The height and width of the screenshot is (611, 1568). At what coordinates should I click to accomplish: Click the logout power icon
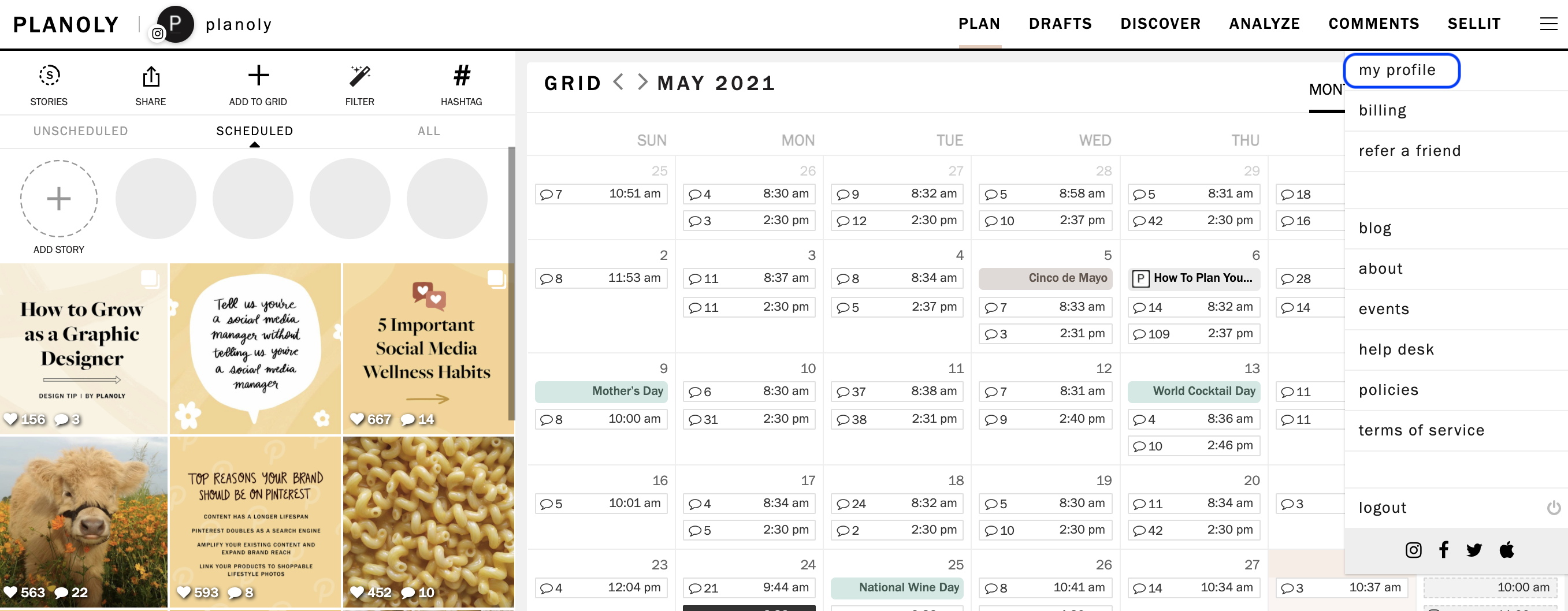pyautogui.click(x=1553, y=507)
